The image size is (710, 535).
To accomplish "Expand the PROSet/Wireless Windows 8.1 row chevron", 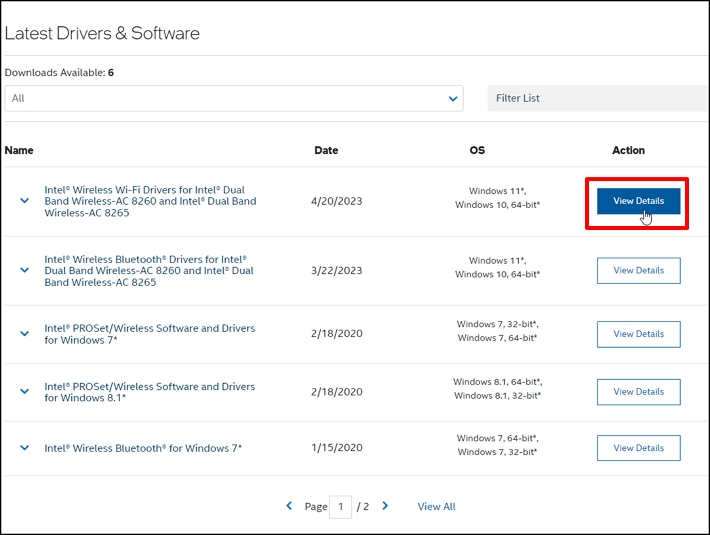I will point(24,391).
